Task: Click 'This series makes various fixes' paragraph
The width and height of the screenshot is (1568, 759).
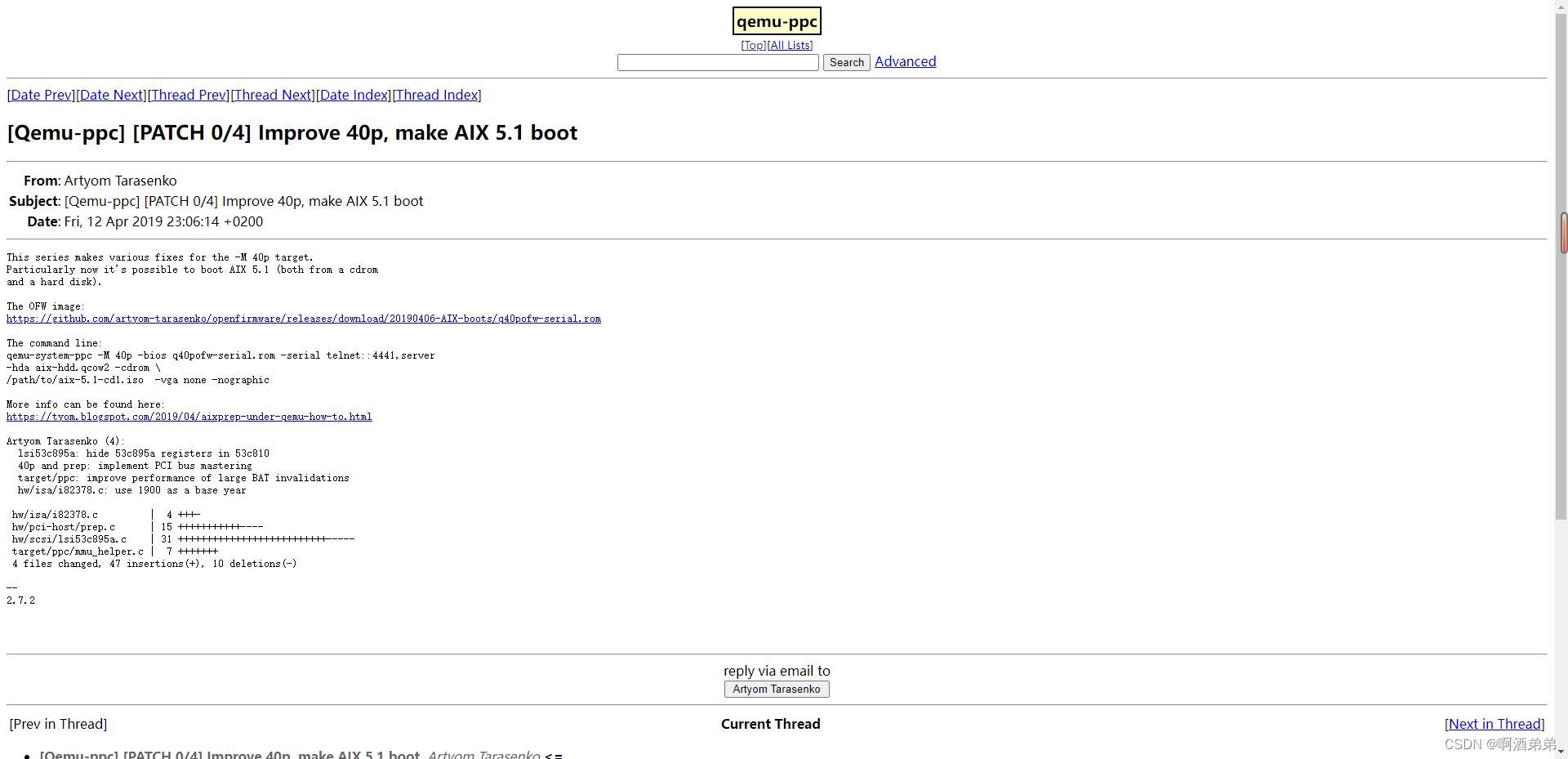Action: pyautogui.click(x=192, y=270)
